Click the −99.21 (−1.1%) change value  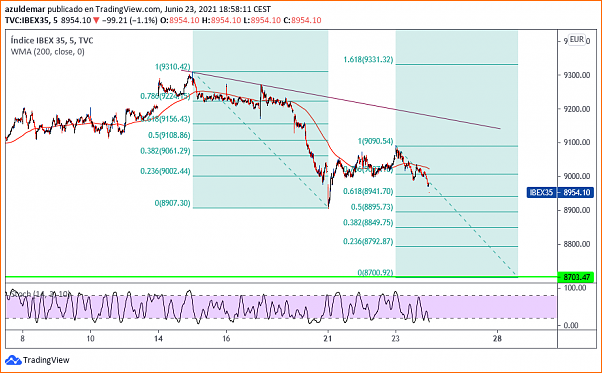pyautogui.click(x=130, y=20)
